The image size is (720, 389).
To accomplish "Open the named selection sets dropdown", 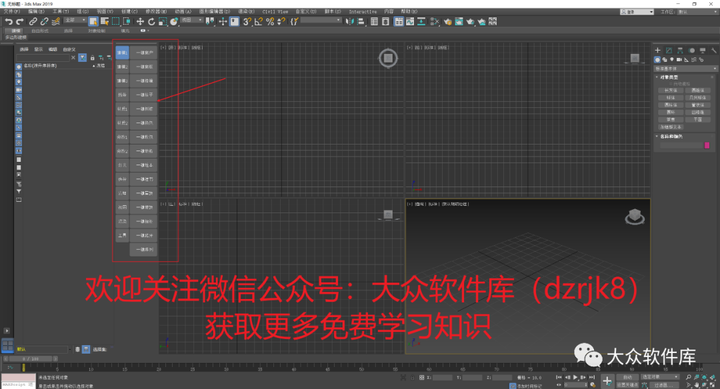I will (321, 20).
